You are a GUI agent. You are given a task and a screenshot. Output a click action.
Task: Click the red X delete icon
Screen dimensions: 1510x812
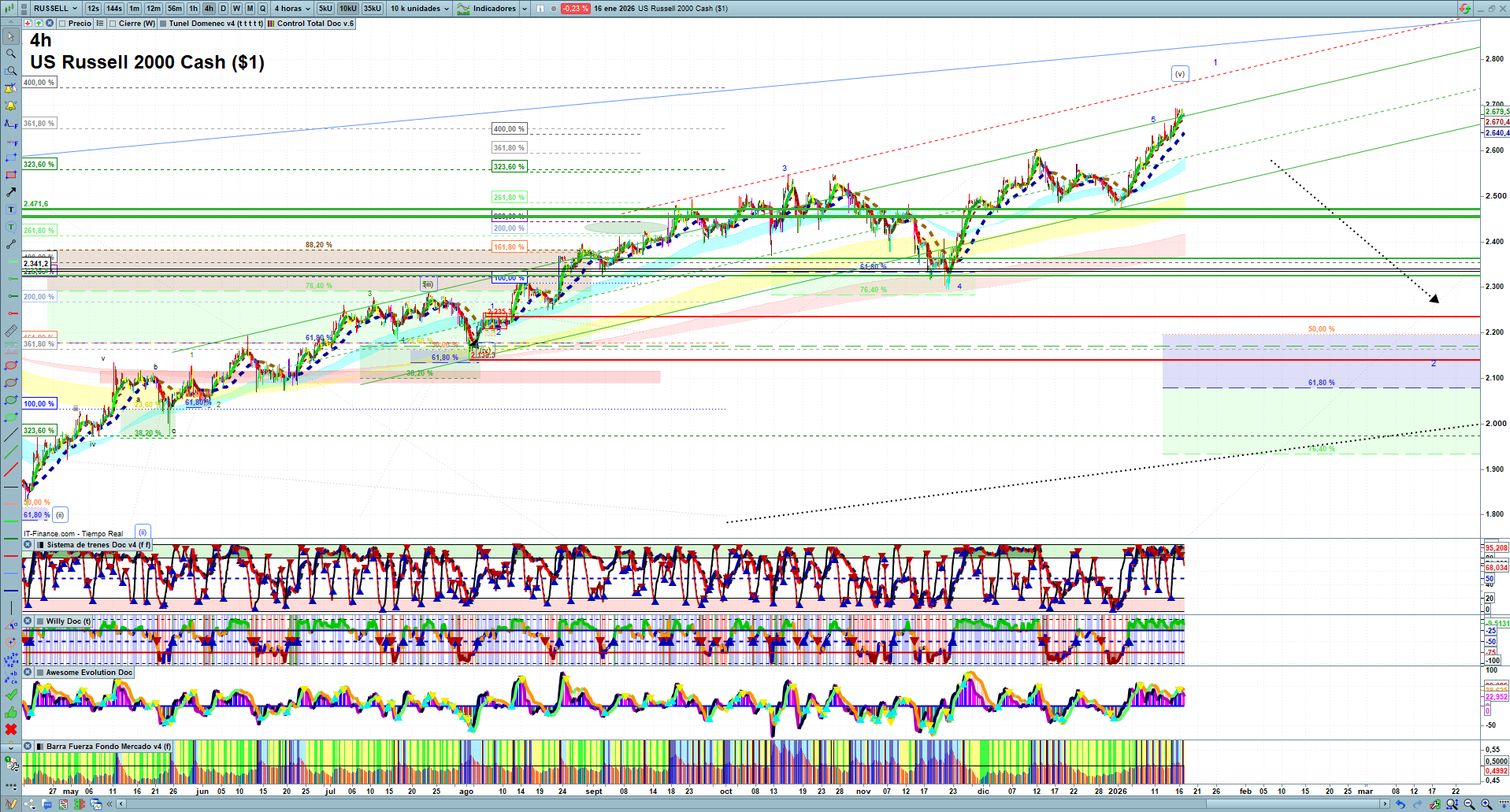pyautogui.click(x=11, y=729)
